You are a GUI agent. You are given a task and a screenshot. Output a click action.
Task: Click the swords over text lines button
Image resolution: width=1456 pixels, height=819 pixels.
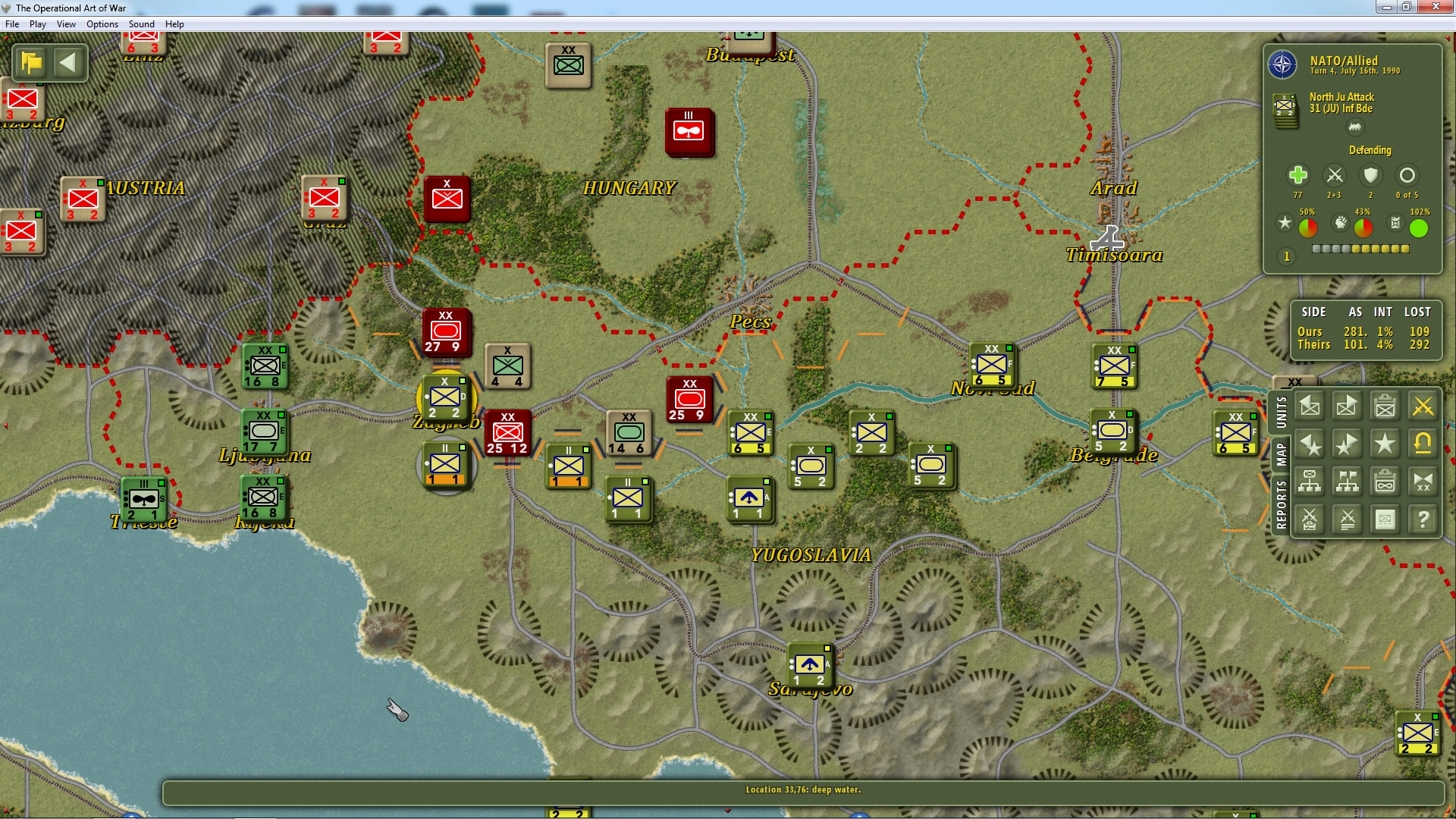coord(1347,519)
